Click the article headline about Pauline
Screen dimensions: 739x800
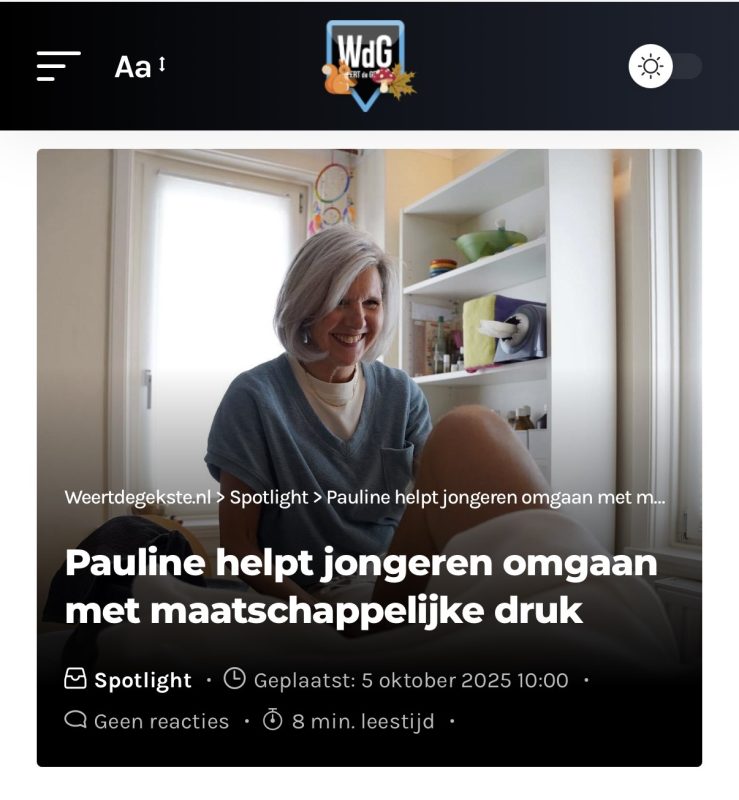click(361, 586)
